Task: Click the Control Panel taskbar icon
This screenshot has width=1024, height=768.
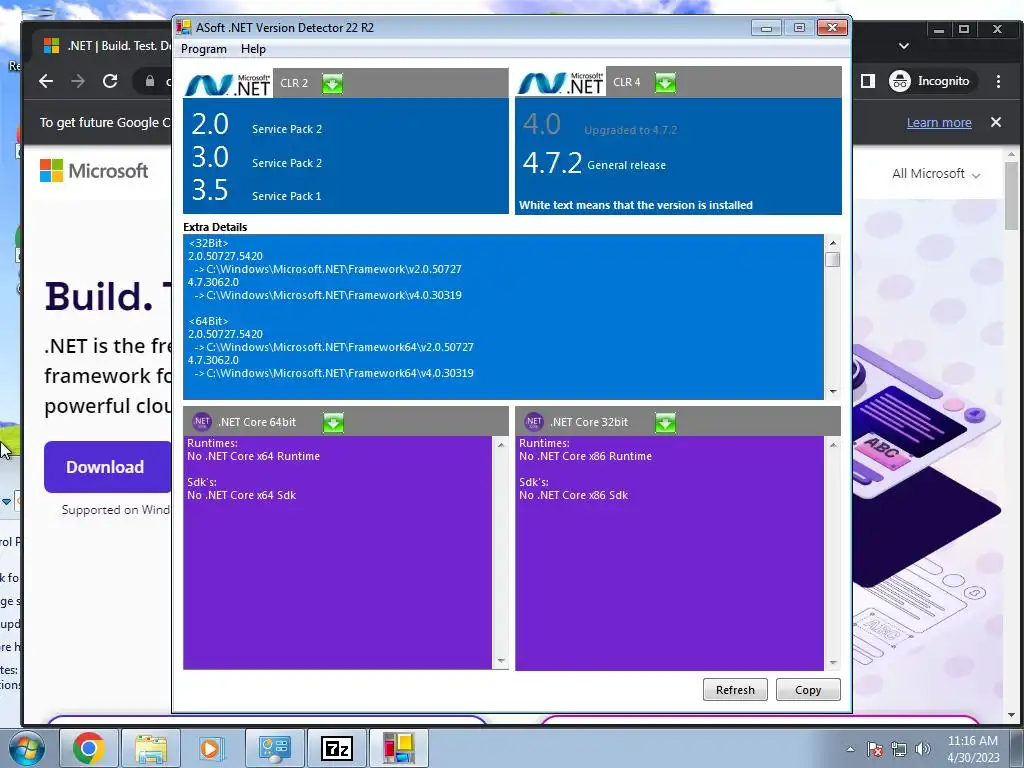Action: 274,748
